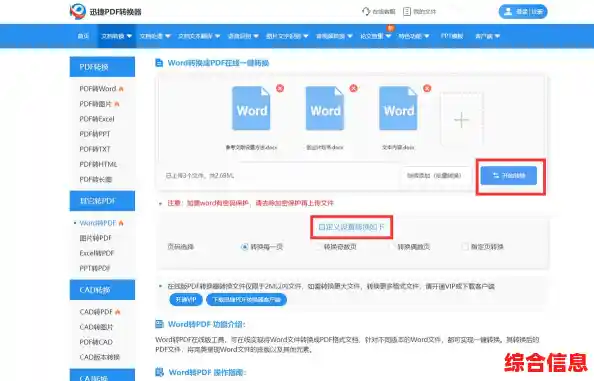This screenshot has width=594, height=381.
Task: Click the blue 开始转换 button
Action: pos(509,175)
